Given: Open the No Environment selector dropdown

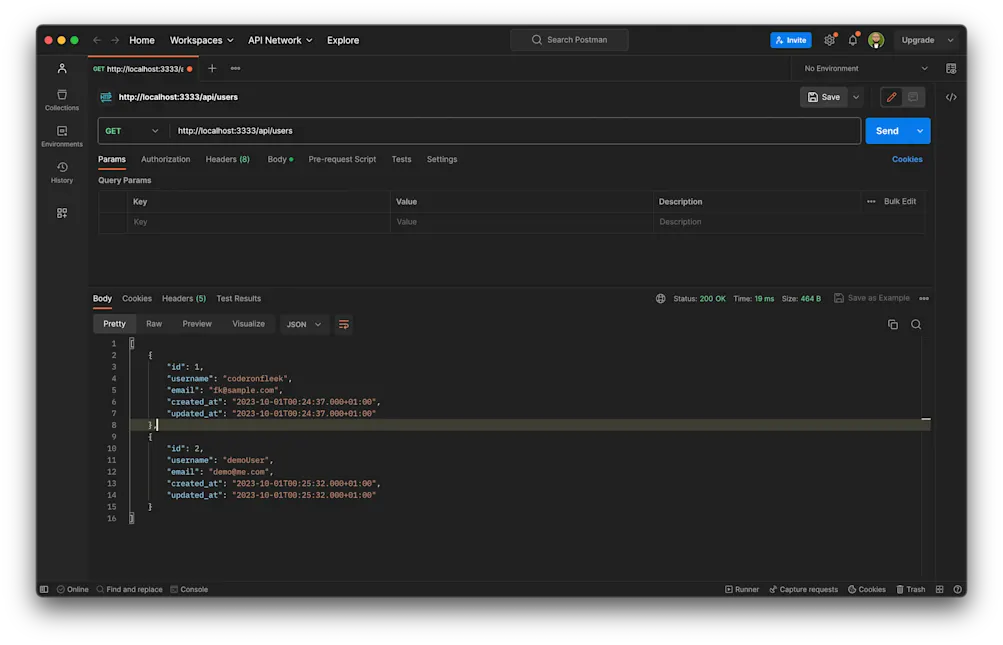Looking at the screenshot, I should [866, 69].
